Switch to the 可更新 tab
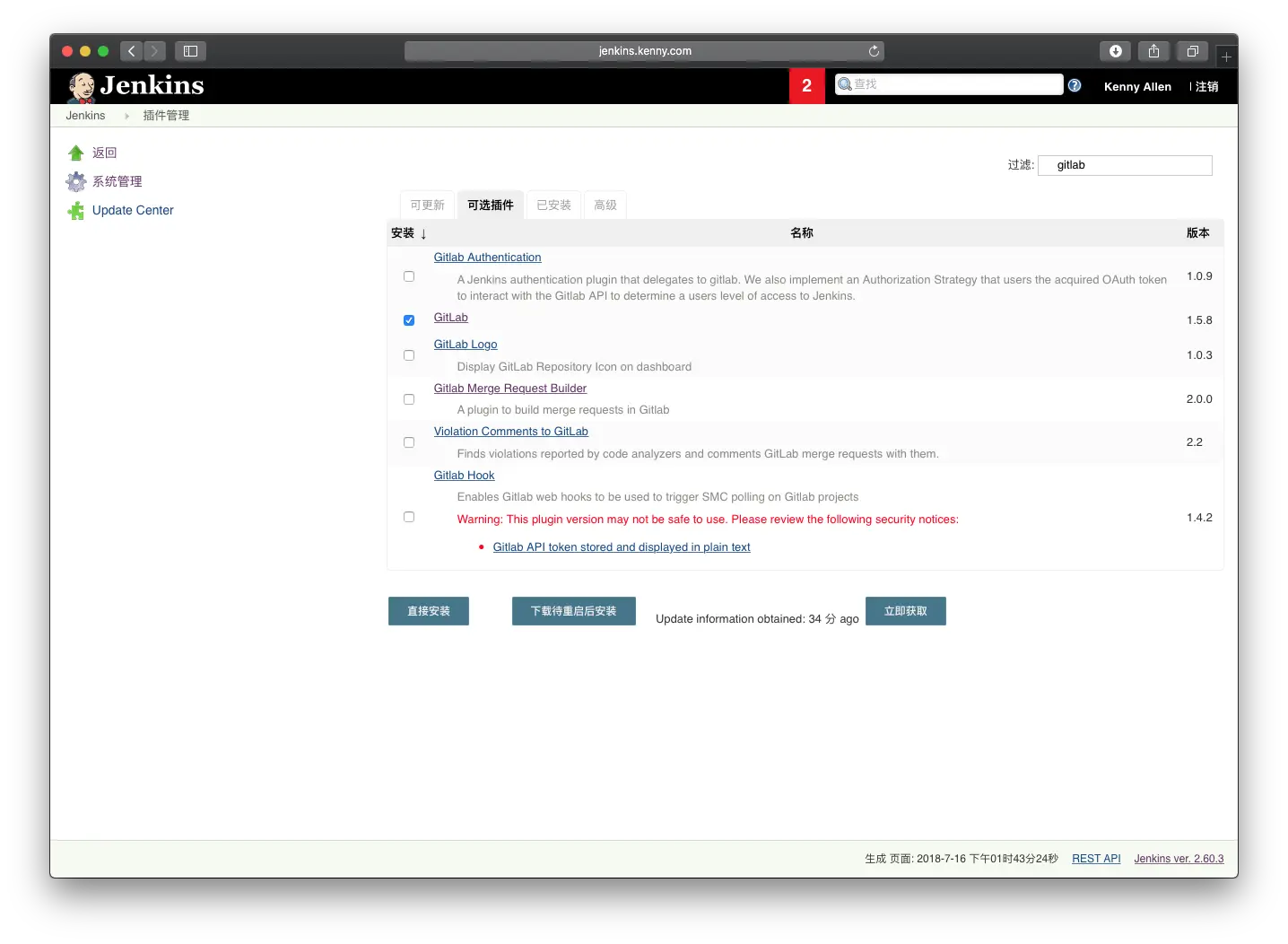This screenshot has width=1288, height=944. point(427,205)
